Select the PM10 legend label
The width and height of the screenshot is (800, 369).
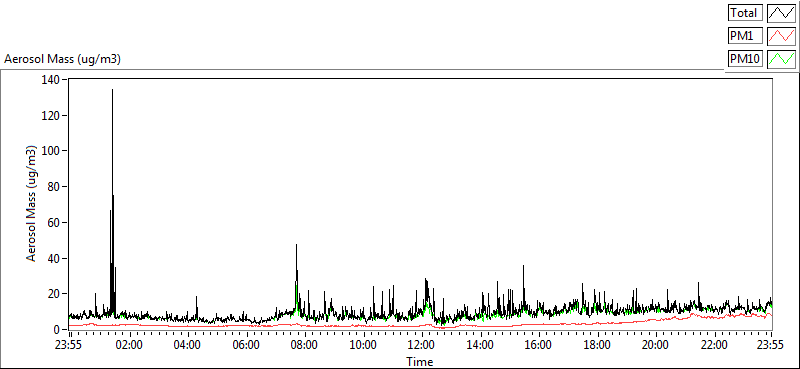click(x=745, y=59)
